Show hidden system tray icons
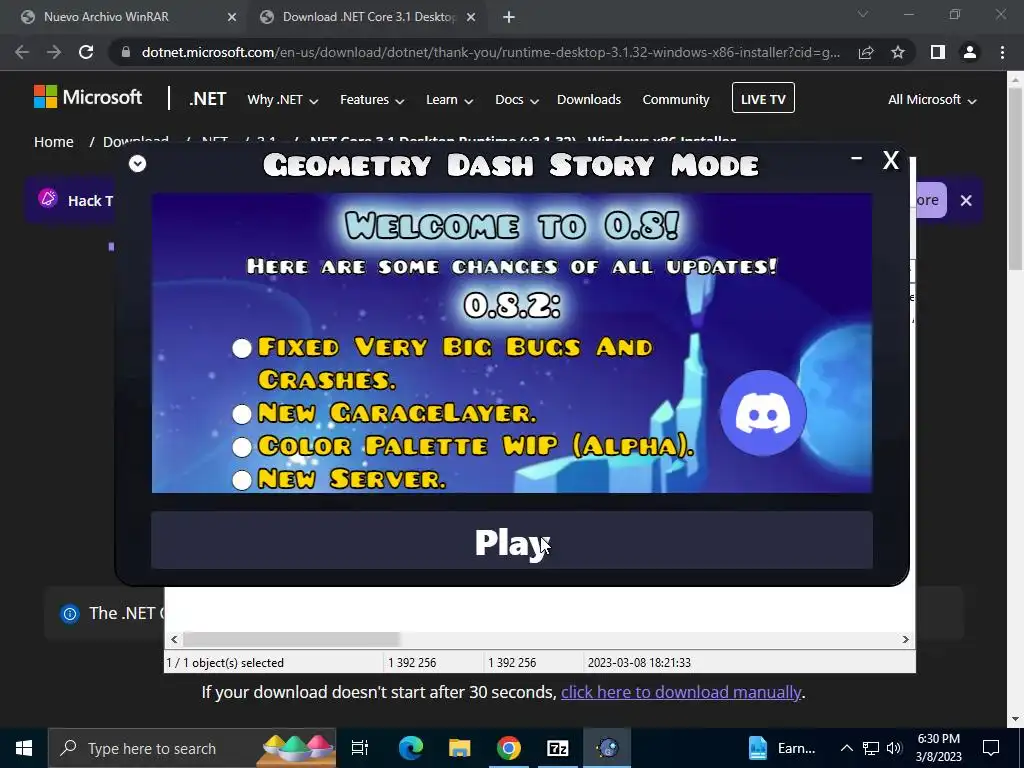1024x768 pixels. 846,748
